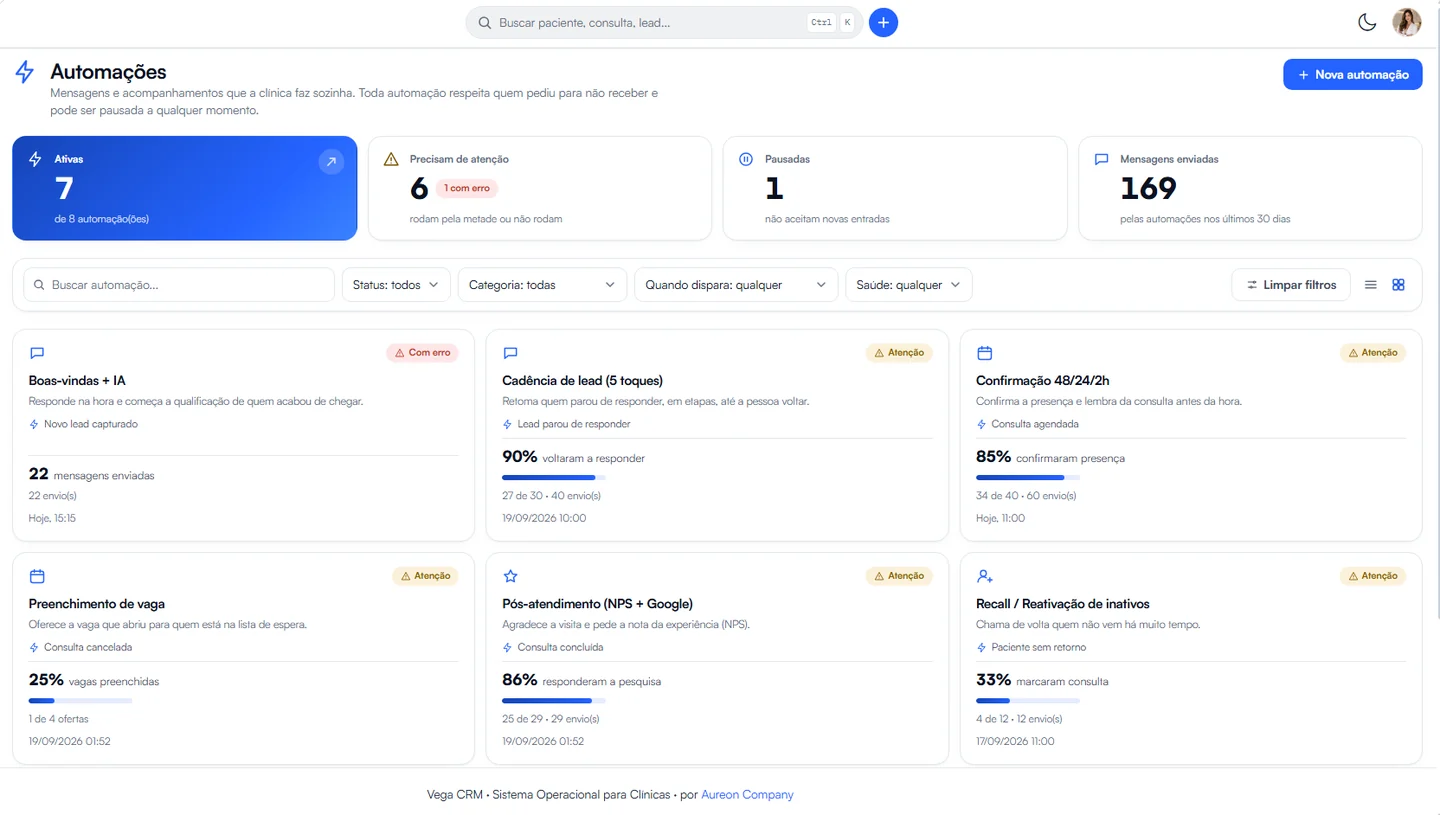Viewport: 1440px width, 815px height.
Task: Click the progress bar under 25% vagas preenchidas
Action: point(80,701)
